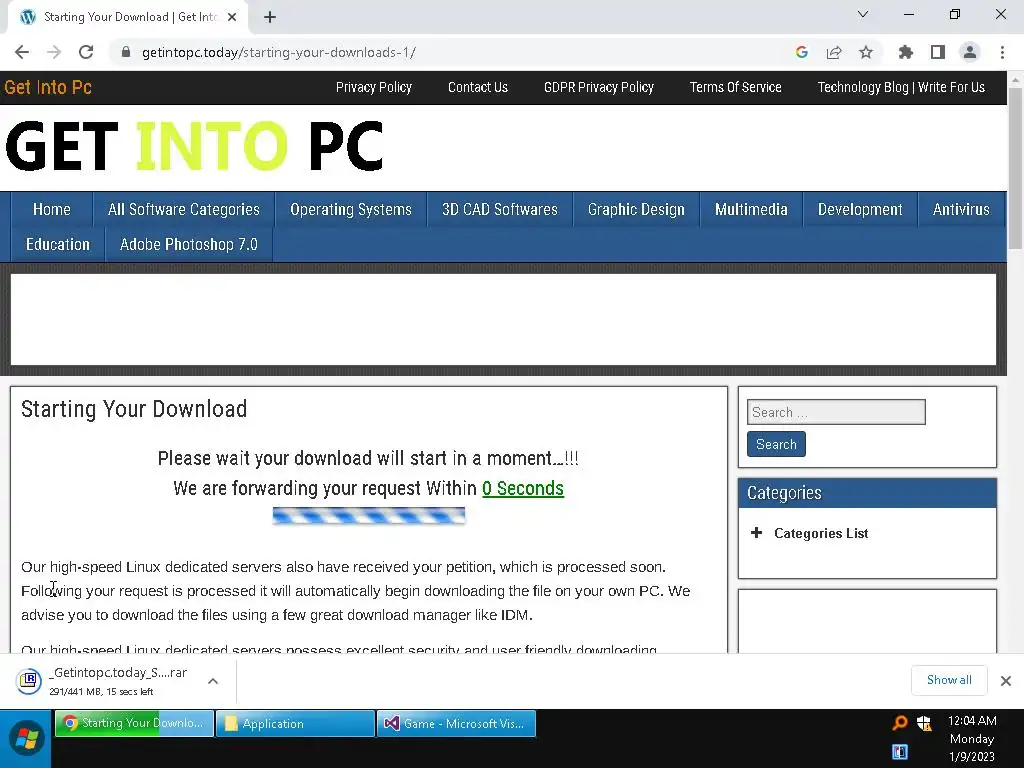The height and width of the screenshot is (768, 1024).
Task: Open Graphic Design category
Action: [636, 210]
